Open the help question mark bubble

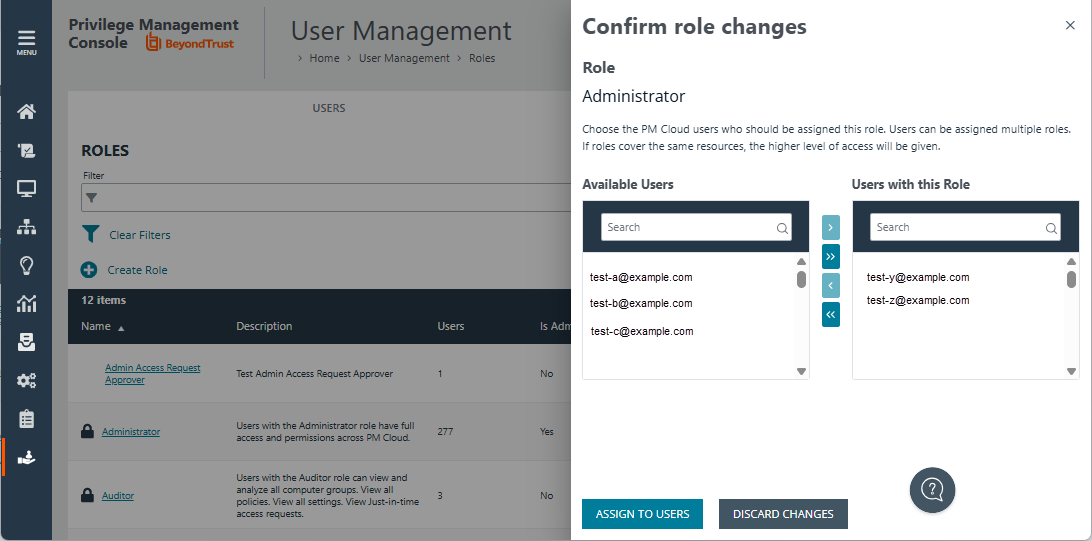(x=932, y=490)
